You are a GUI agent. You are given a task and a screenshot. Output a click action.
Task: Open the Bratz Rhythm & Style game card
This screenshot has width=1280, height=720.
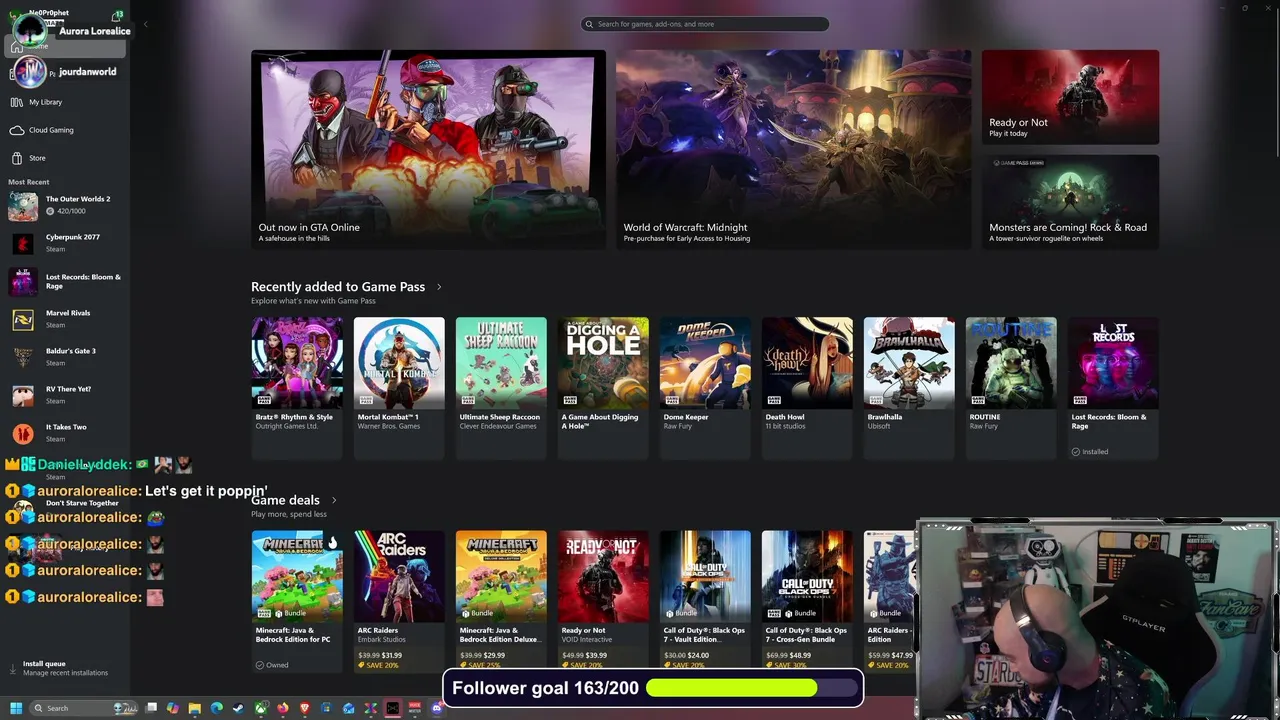(x=297, y=388)
